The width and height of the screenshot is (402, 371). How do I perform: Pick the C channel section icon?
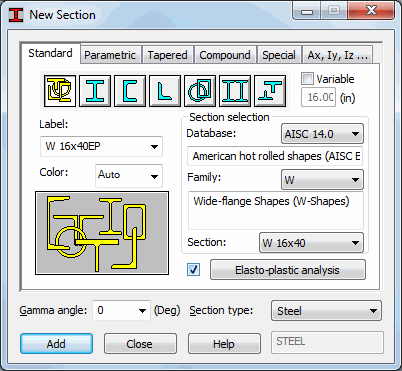(x=130, y=91)
